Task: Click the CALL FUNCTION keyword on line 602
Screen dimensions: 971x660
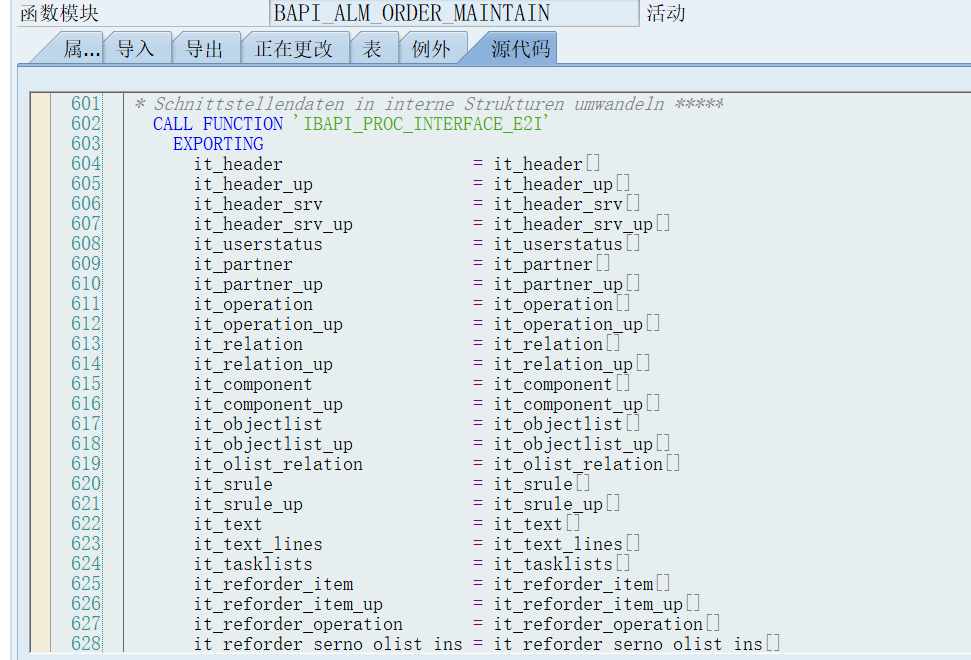Action: coord(218,124)
